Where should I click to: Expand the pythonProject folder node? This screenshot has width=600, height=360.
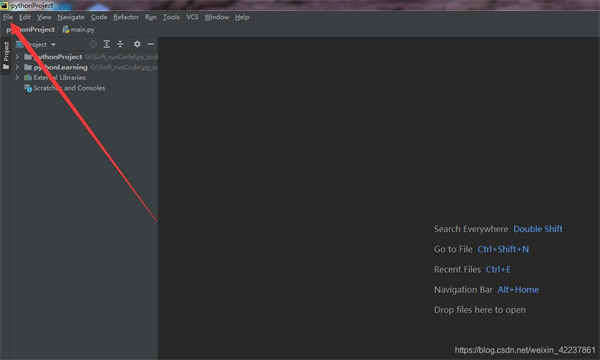[17, 57]
